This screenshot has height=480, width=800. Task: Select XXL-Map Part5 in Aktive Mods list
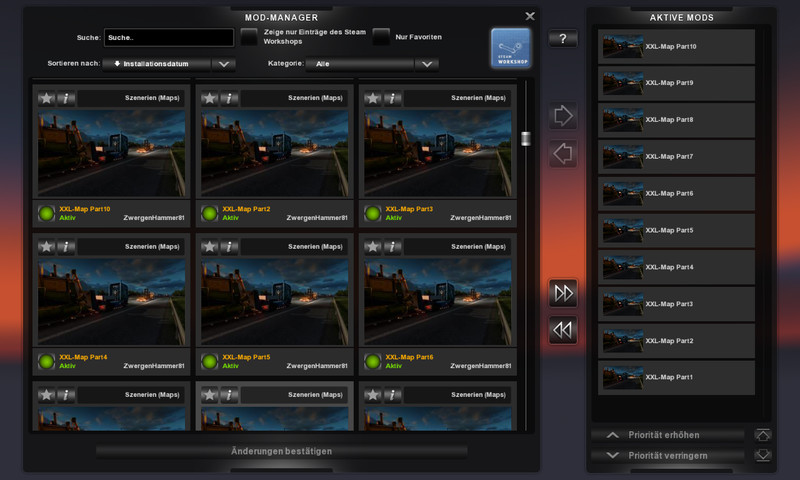677,230
